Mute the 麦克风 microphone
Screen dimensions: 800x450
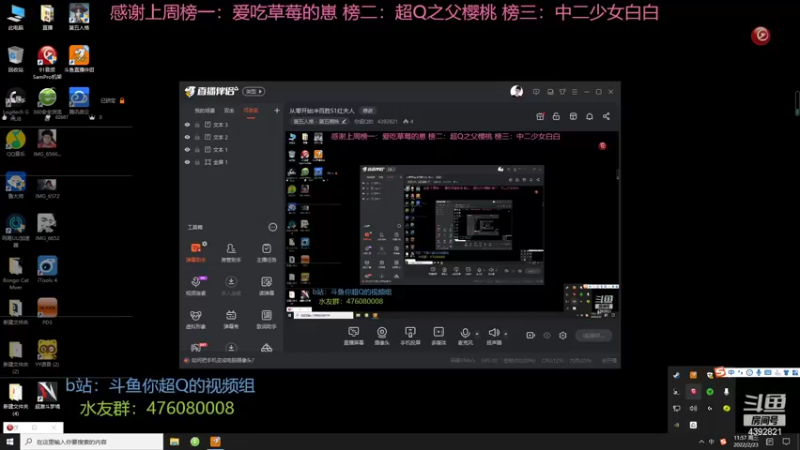click(465, 336)
